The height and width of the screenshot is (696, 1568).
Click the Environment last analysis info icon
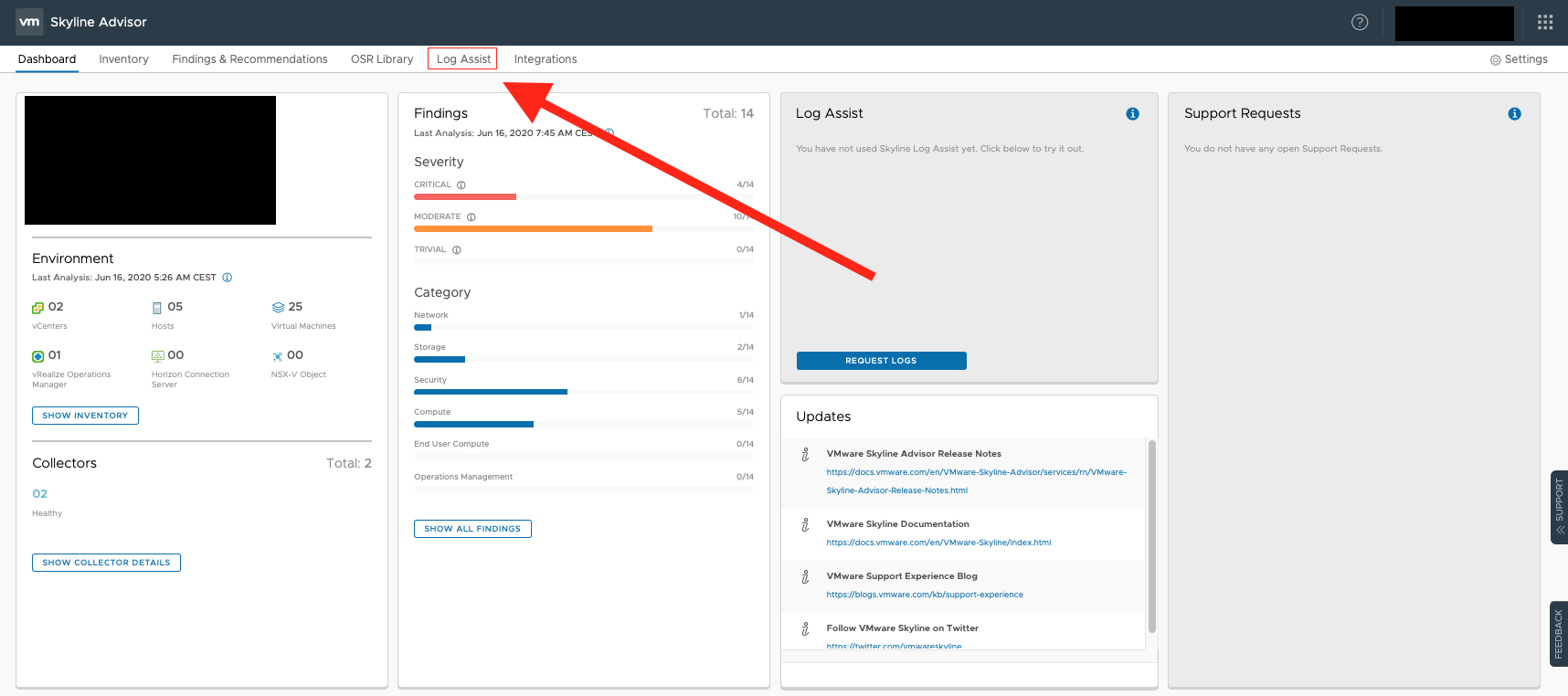point(228,278)
